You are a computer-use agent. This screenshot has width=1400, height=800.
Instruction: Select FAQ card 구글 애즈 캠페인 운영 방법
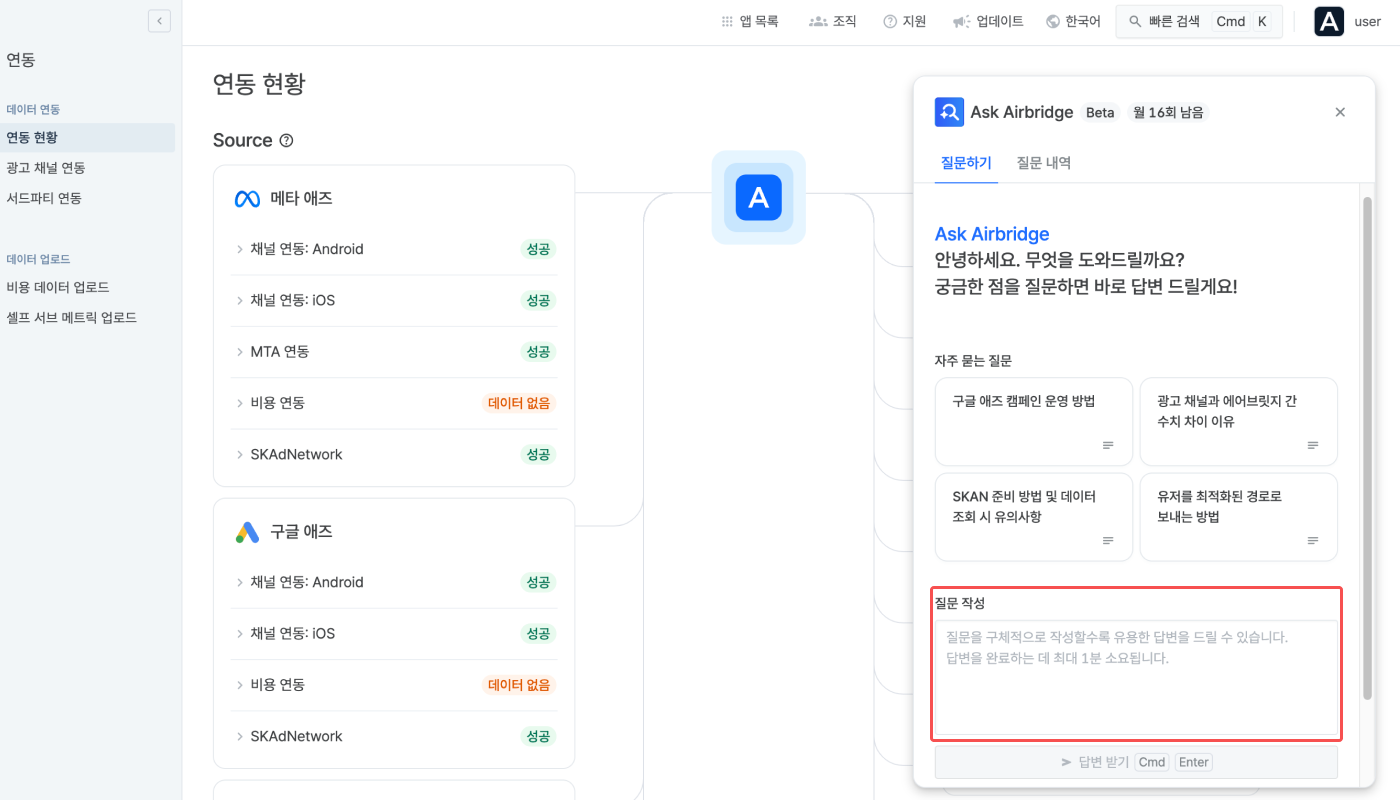[x=1034, y=421]
